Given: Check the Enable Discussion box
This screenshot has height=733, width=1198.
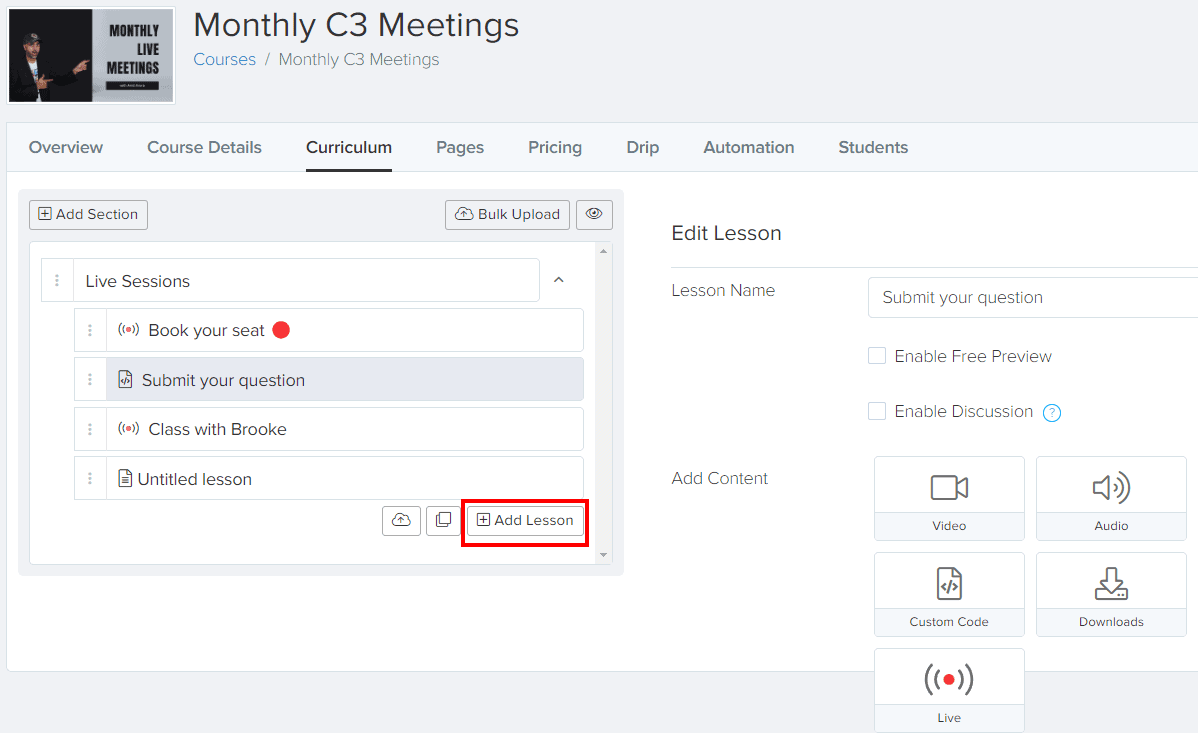Looking at the screenshot, I should click(x=877, y=411).
